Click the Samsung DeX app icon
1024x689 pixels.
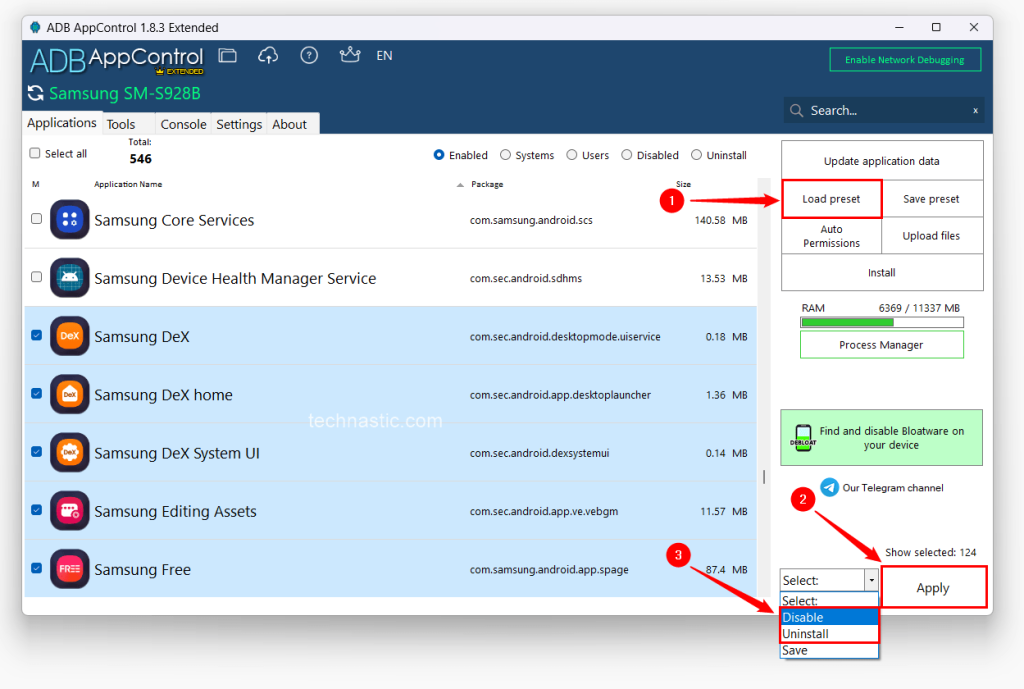click(68, 336)
